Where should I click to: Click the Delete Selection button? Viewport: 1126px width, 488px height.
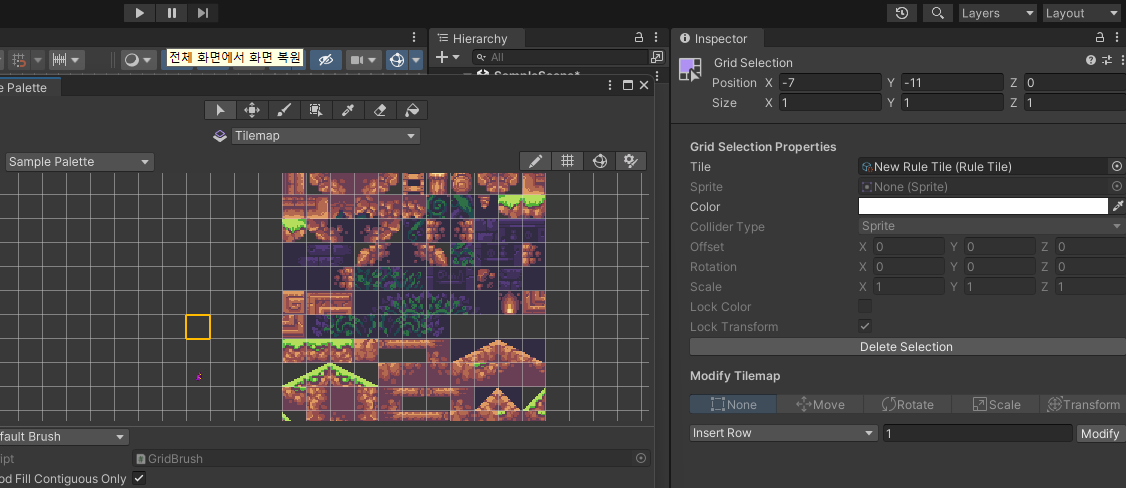pos(906,347)
